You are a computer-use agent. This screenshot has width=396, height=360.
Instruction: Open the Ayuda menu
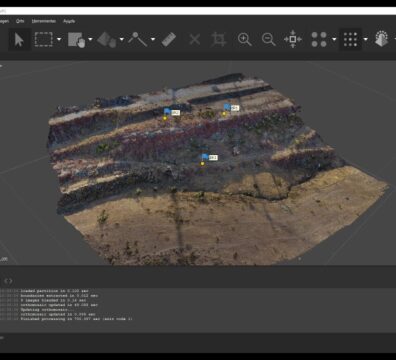pos(69,21)
